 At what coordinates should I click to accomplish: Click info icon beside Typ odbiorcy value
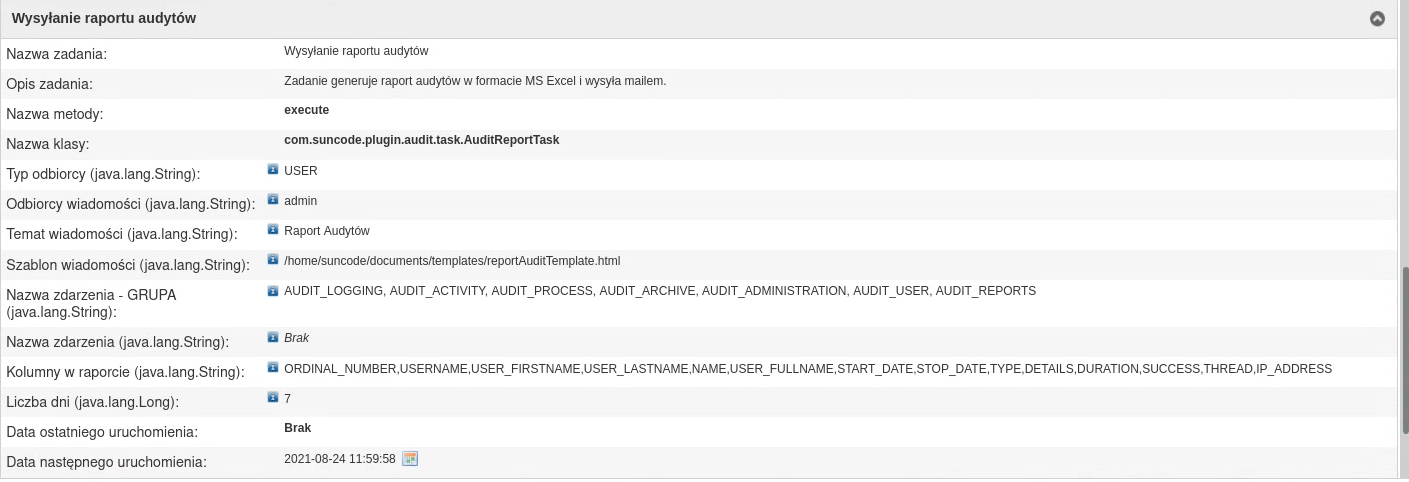(273, 170)
